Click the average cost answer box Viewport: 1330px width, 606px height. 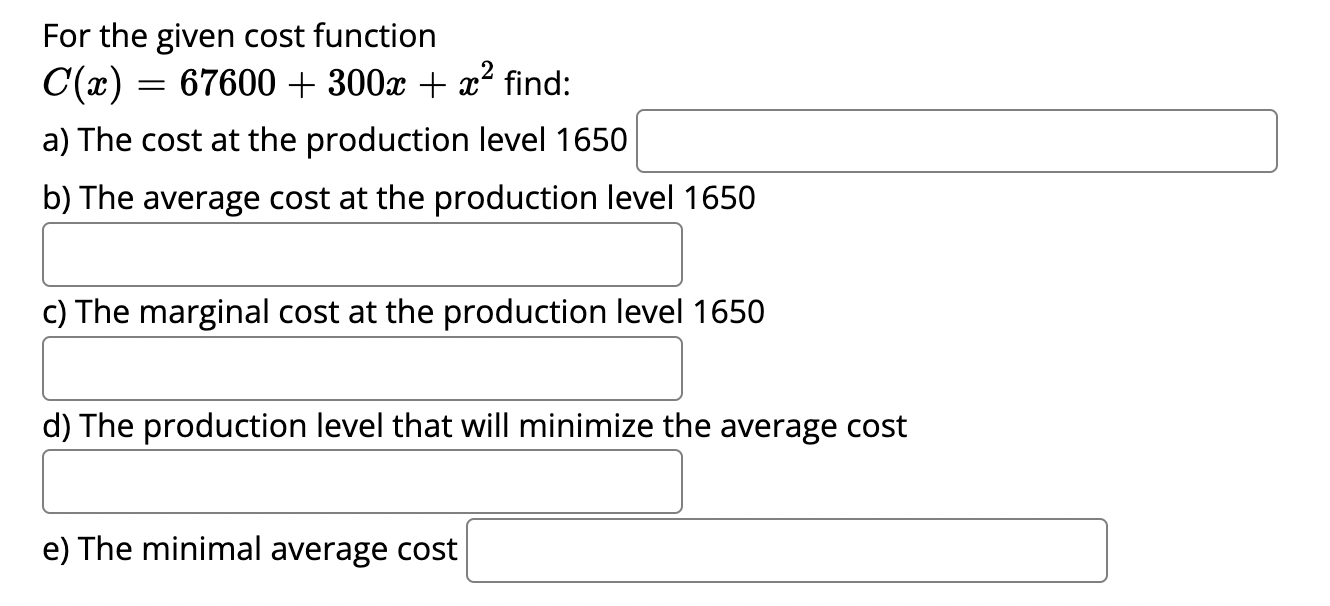pyautogui.click(x=360, y=255)
